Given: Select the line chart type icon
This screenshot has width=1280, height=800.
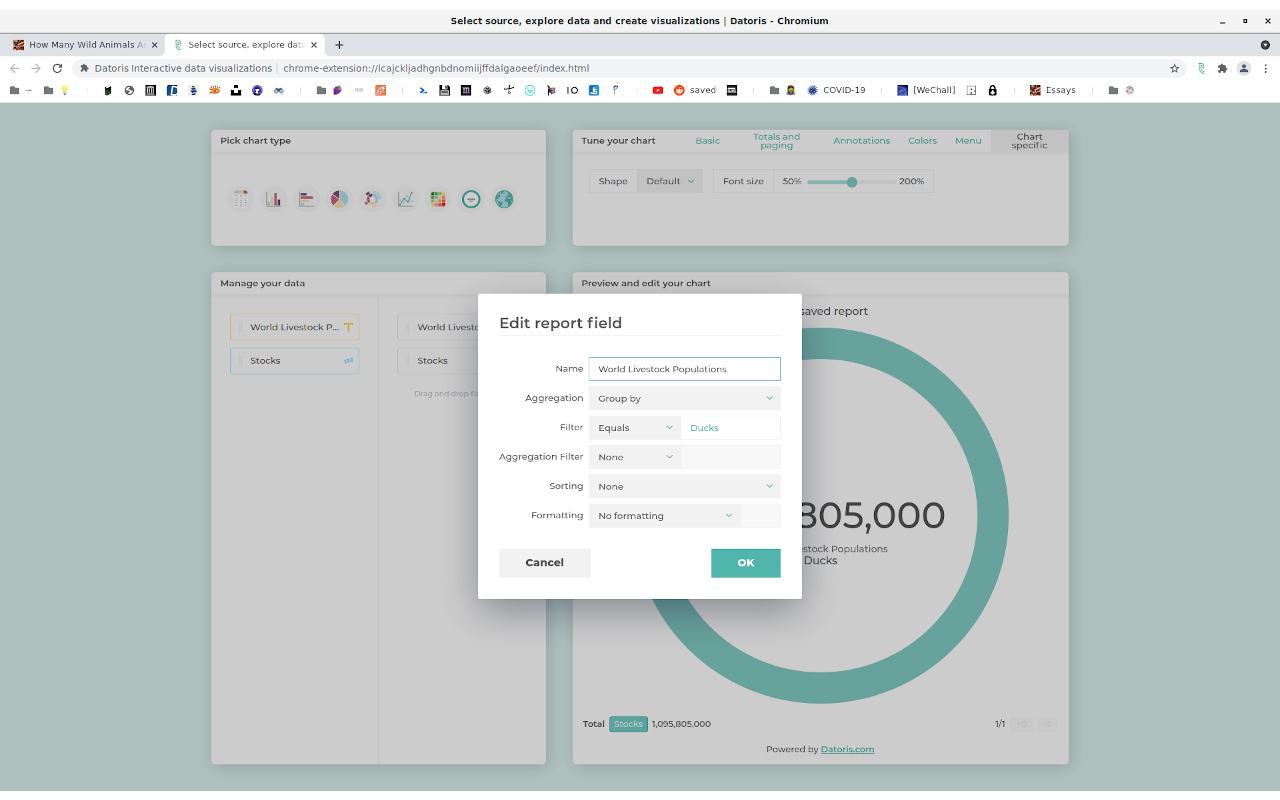Looking at the screenshot, I should coord(405,199).
